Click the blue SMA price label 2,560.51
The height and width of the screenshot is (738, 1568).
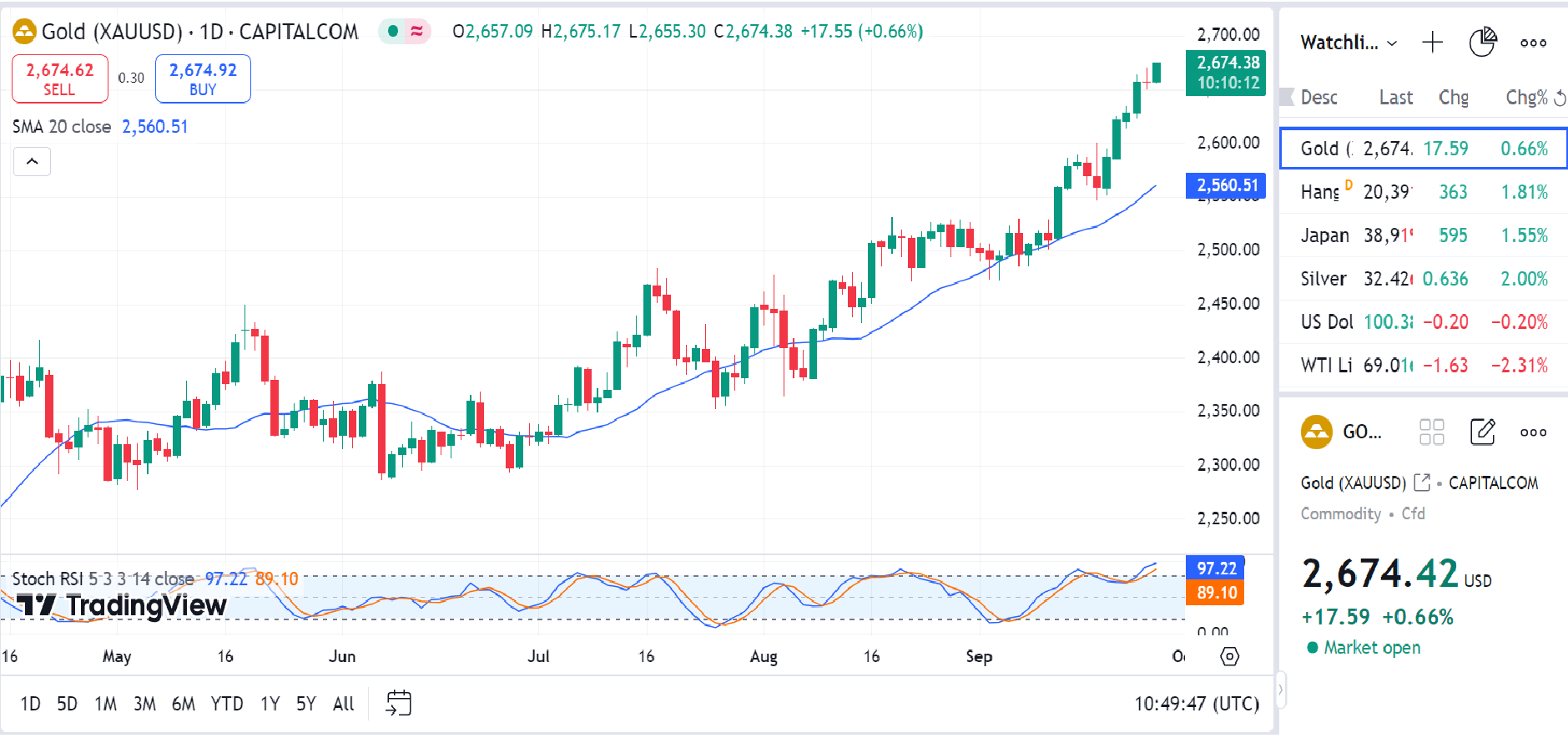tap(1226, 185)
